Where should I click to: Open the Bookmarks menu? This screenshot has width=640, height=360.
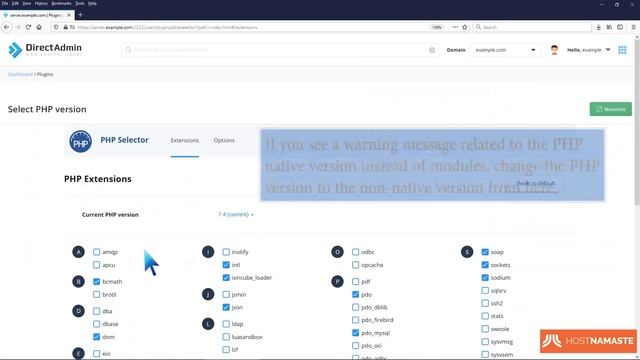[61, 3]
